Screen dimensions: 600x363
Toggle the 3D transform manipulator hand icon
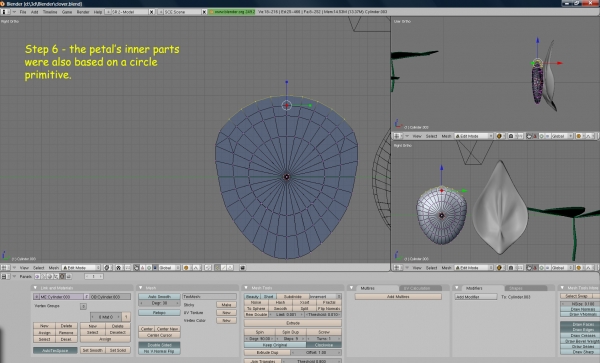(136, 268)
